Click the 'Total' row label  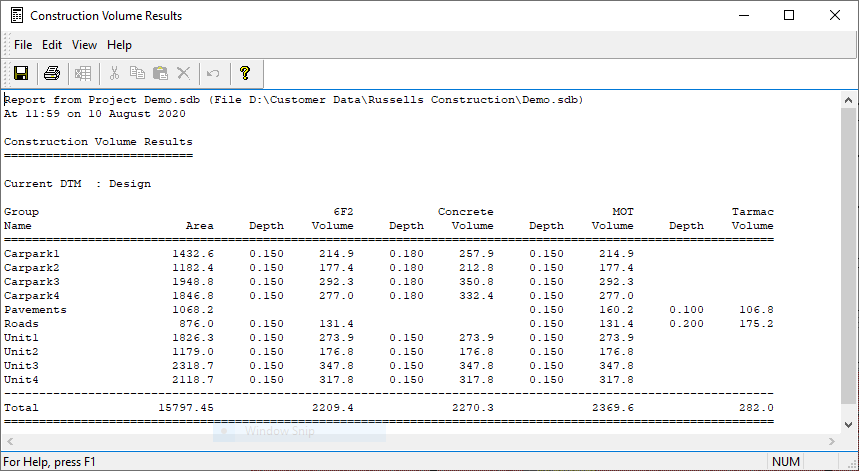21,407
